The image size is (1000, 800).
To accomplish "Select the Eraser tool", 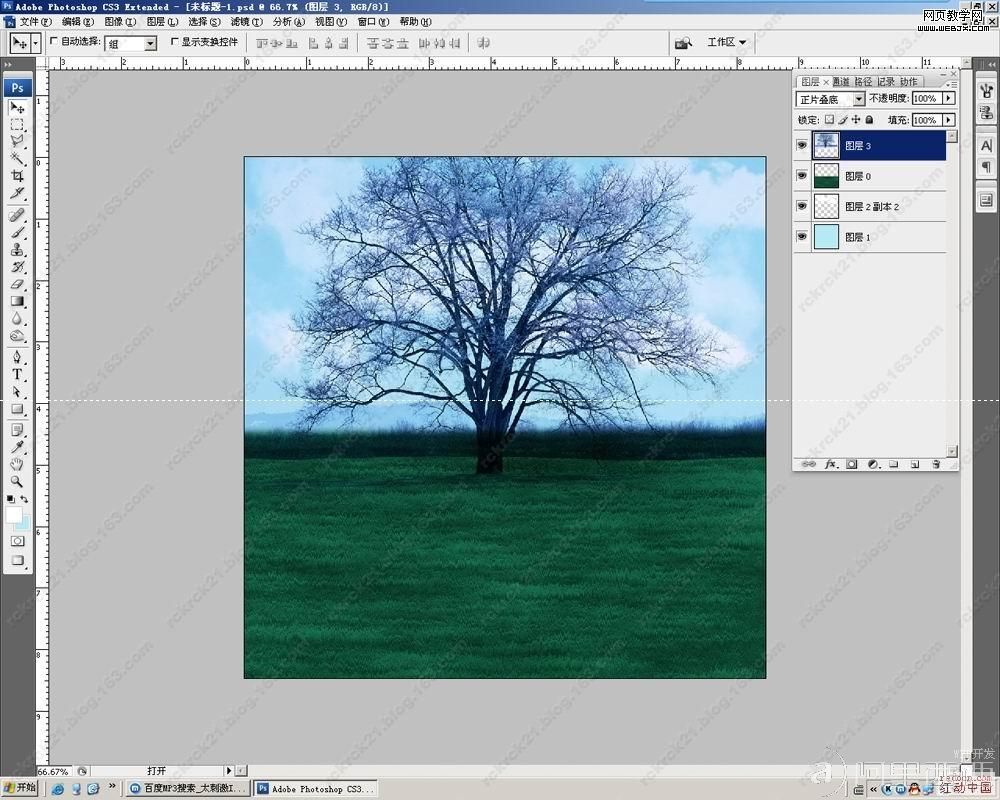I will point(17,284).
